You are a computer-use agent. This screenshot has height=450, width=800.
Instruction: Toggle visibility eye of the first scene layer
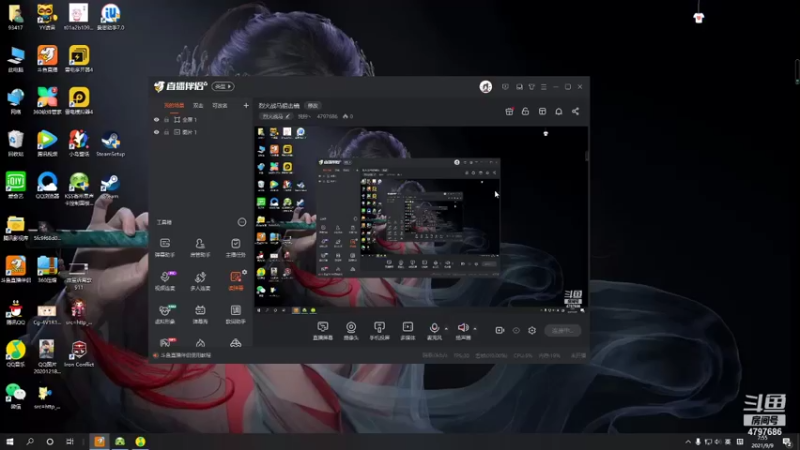pyautogui.click(x=157, y=120)
